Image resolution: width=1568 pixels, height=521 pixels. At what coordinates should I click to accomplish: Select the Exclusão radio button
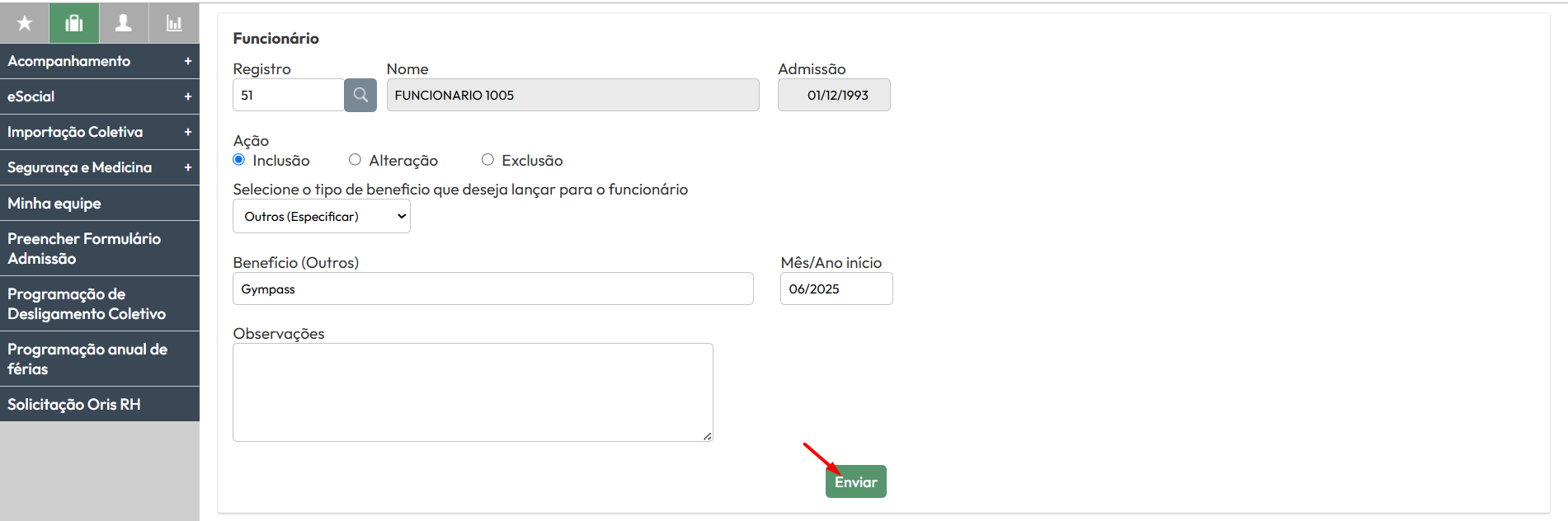(x=487, y=160)
